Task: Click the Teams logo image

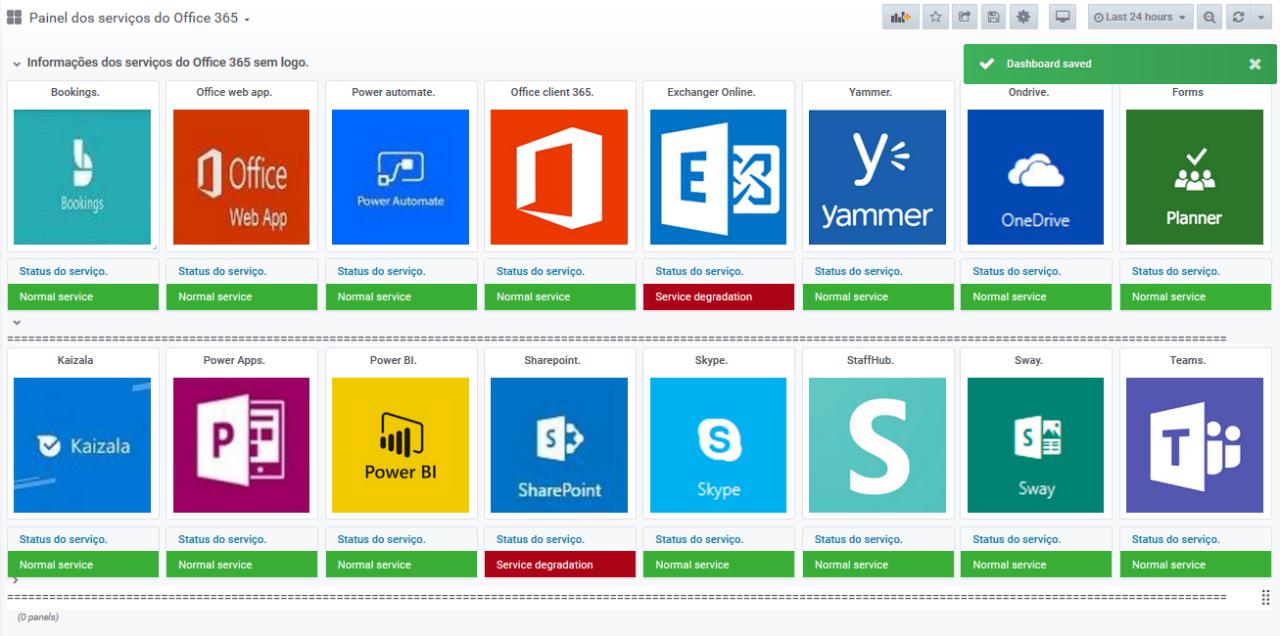Action: click(x=1194, y=445)
